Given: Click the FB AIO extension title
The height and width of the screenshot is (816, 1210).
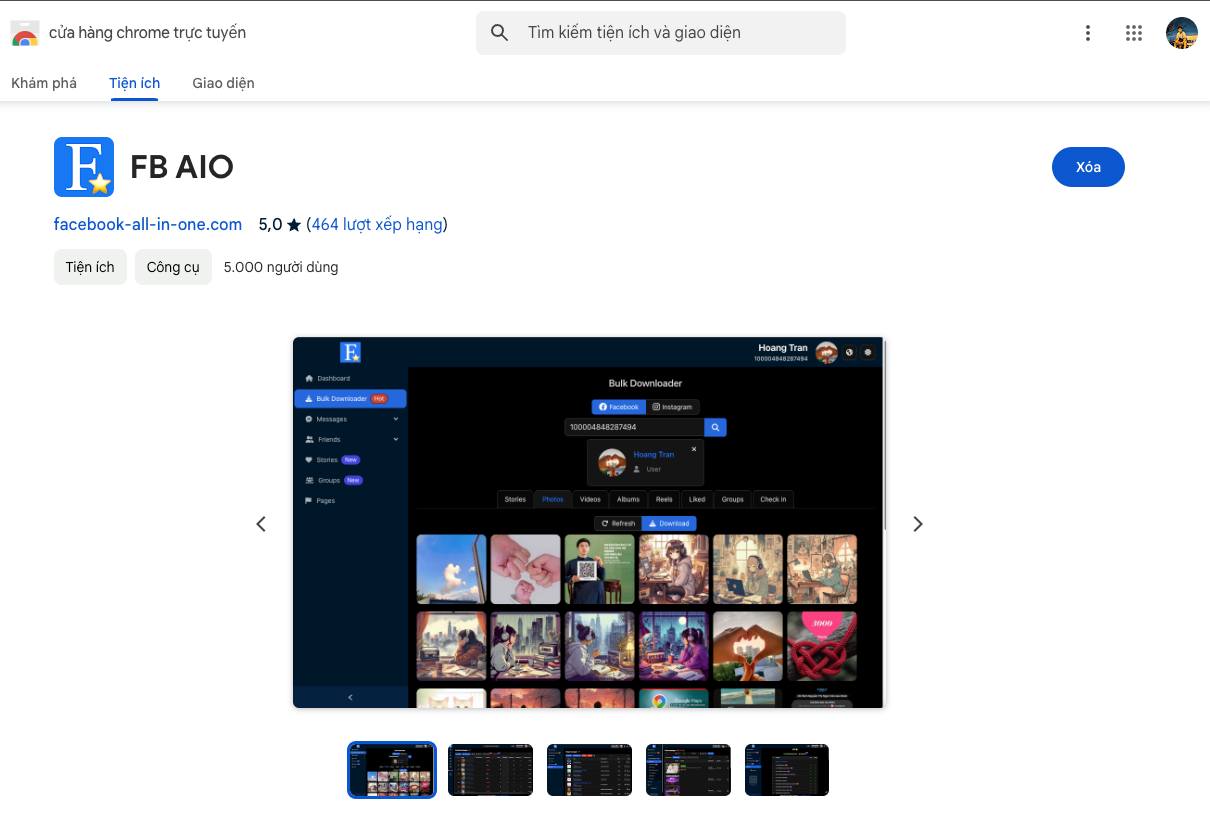Looking at the screenshot, I should click(182, 167).
